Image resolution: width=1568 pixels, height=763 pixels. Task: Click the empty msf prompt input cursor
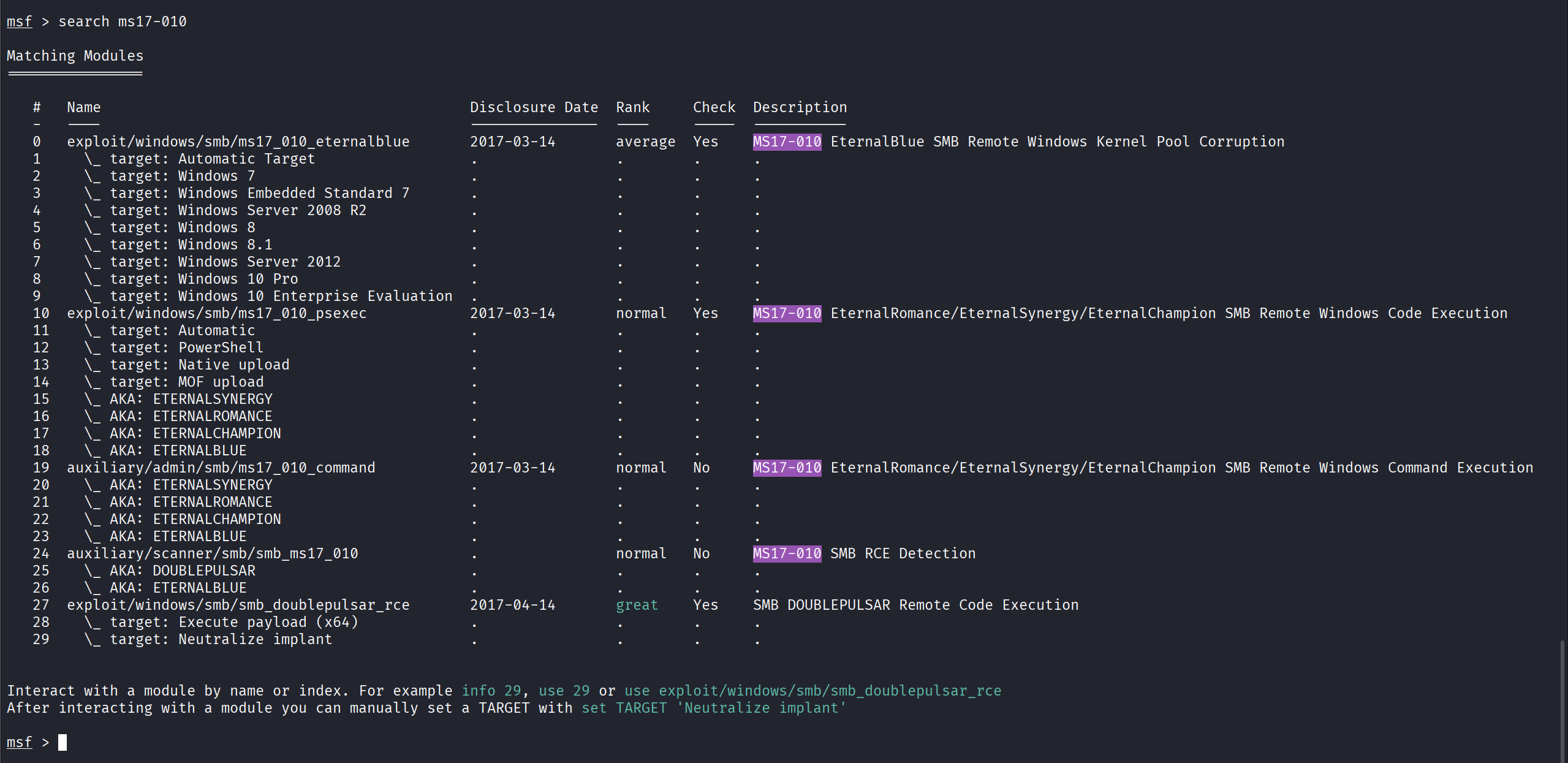[x=62, y=742]
